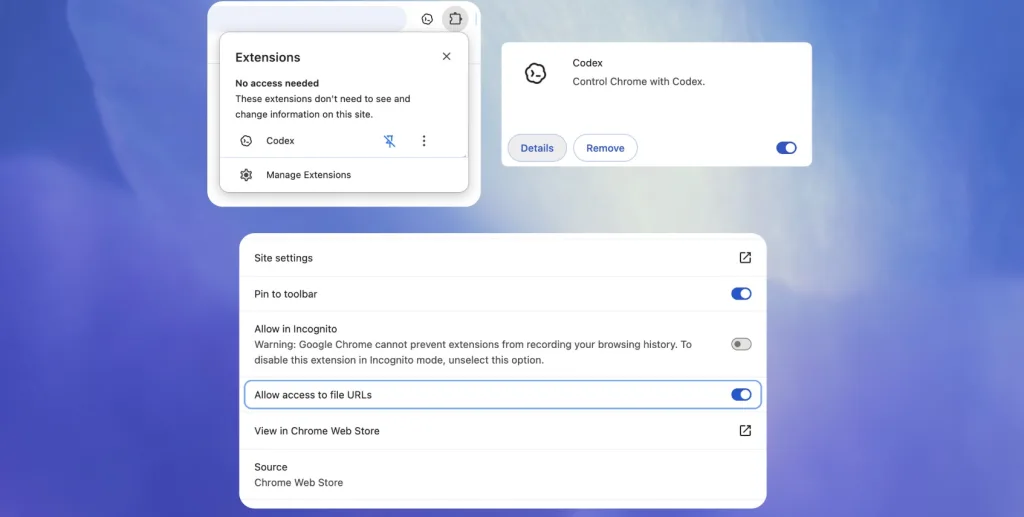Open View in Chrome Web Store icon
The image size is (1024, 517).
pyautogui.click(x=745, y=430)
